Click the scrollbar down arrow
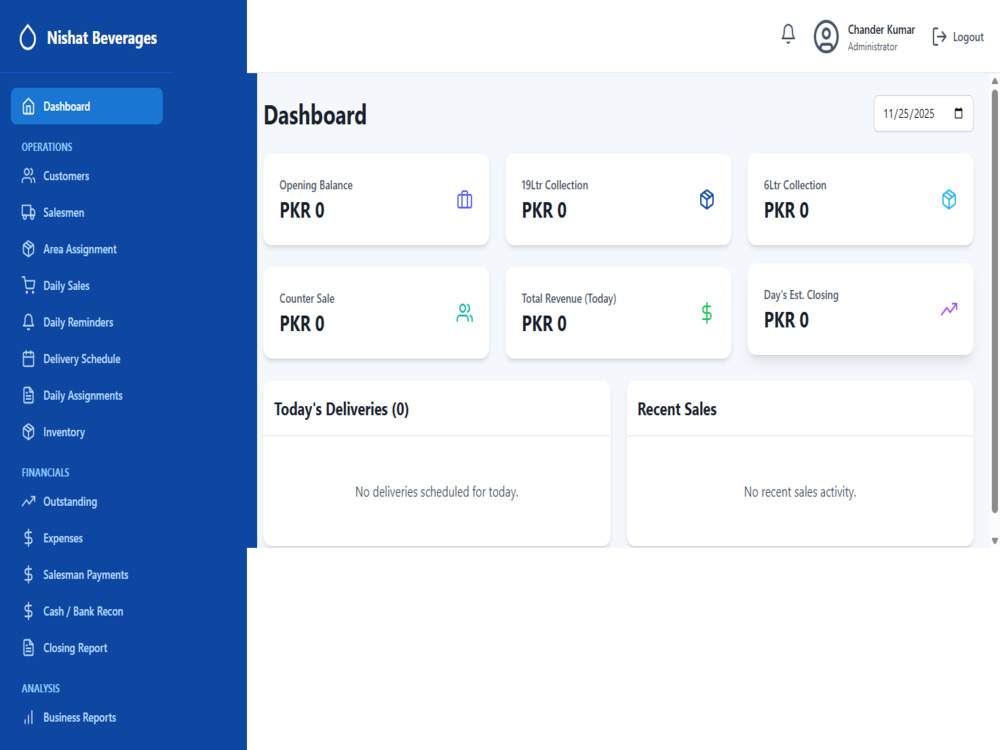This screenshot has width=1000, height=750. 994,541
